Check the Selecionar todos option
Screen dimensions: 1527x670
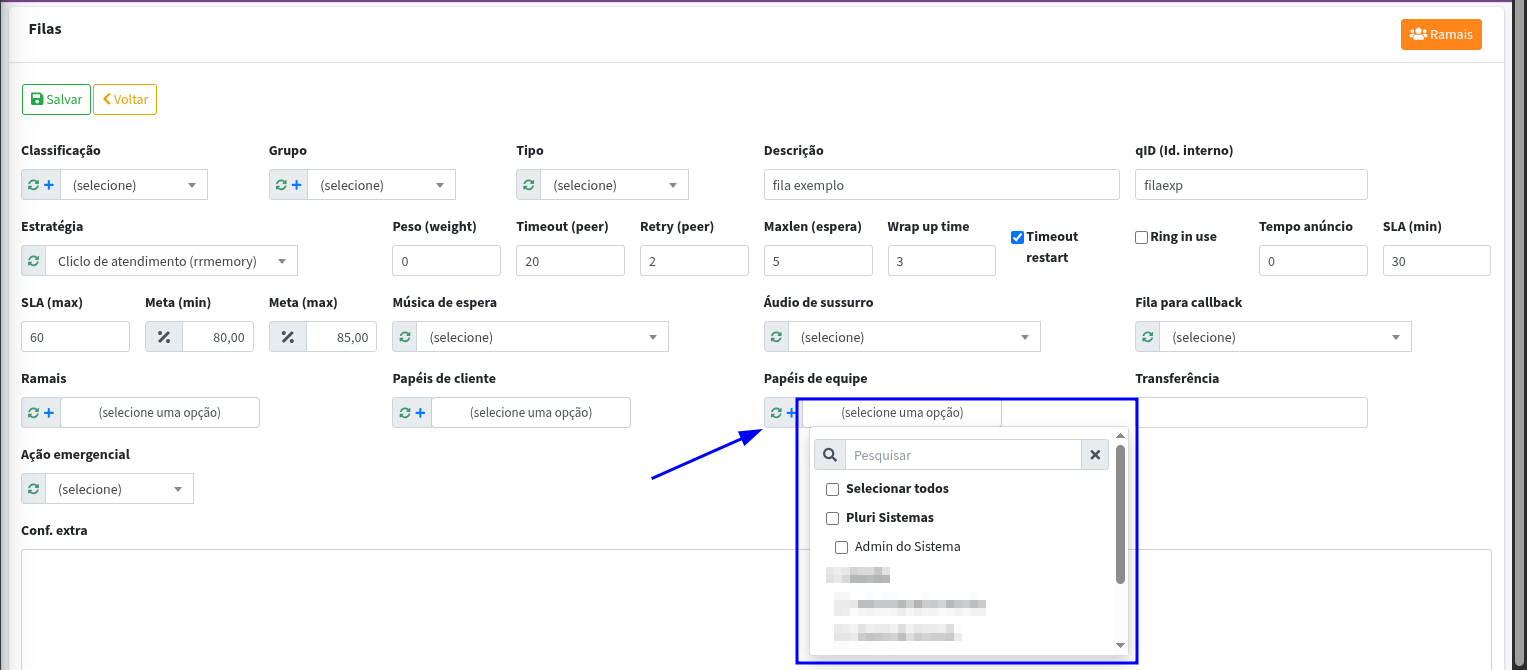click(x=832, y=489)
